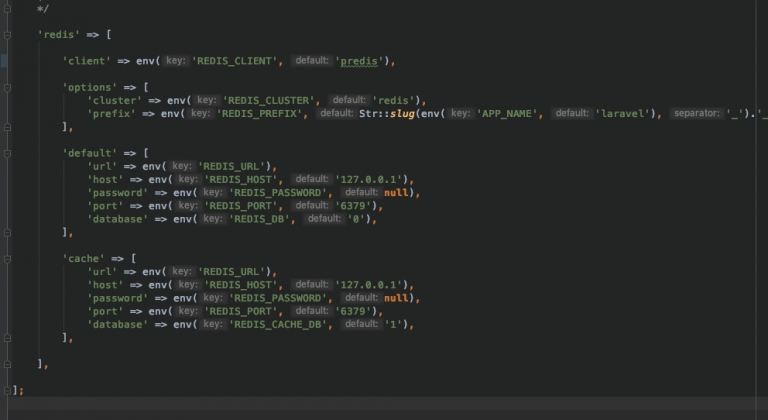Image resolution: width=768 pixels, height=420 pixels.
Task: Click the '0' default database value
Action: click(356, 219)
